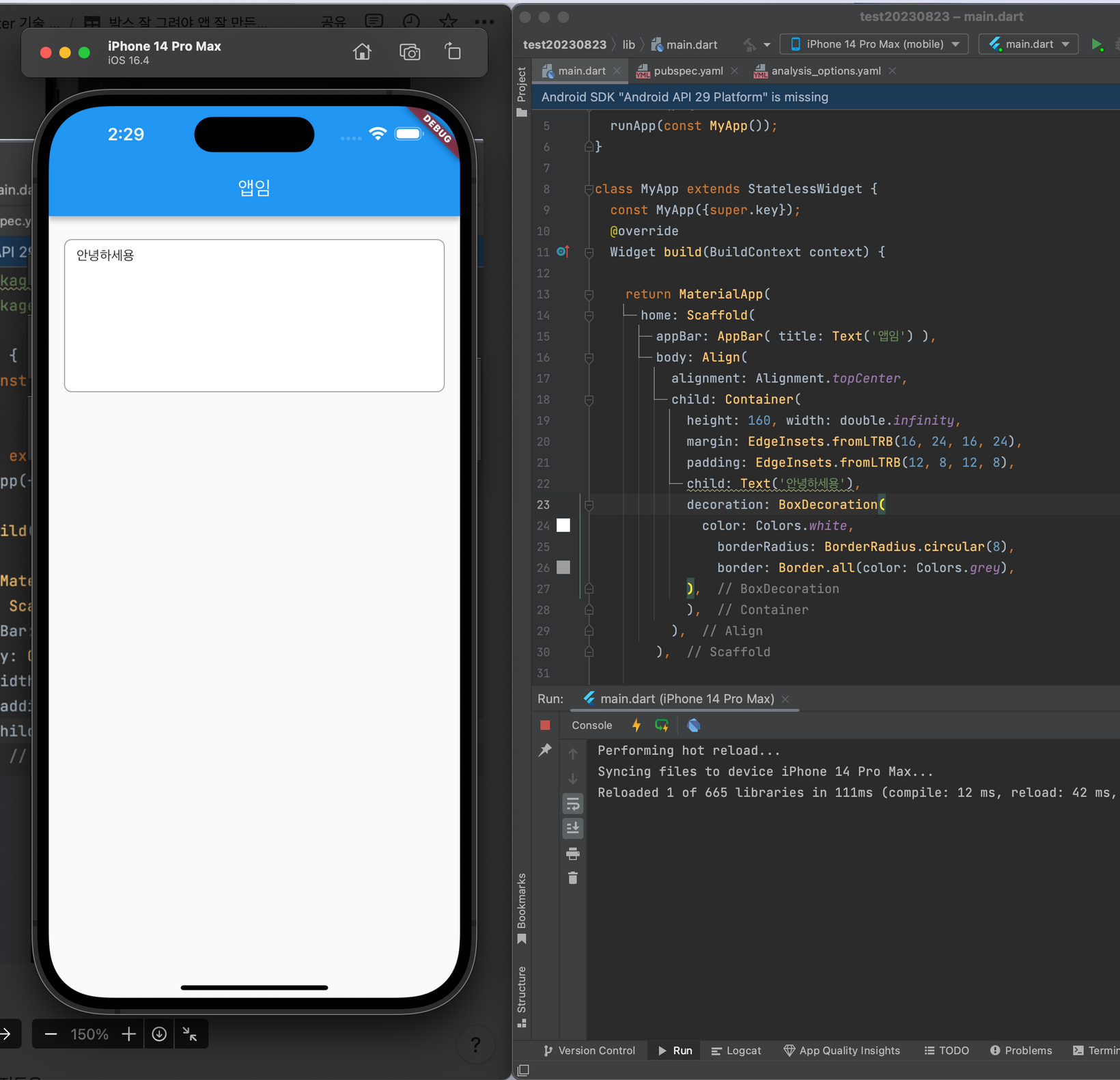The width and height of the screenshot is (1120, 1080).
Task: Fold the BoxDecoration block on line 23
Action: [589, 505]
